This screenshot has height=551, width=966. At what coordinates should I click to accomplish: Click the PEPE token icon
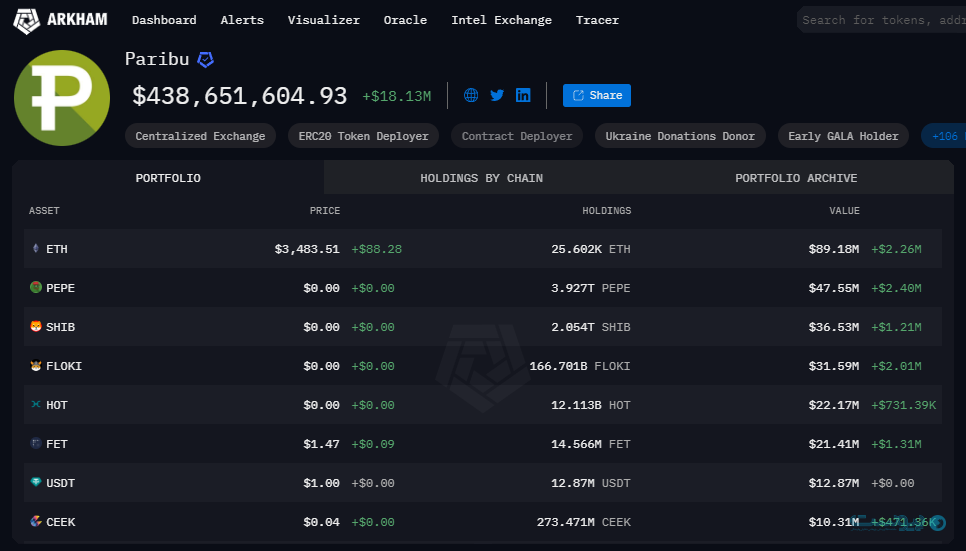pyautogui.click(x=36, y=287)
